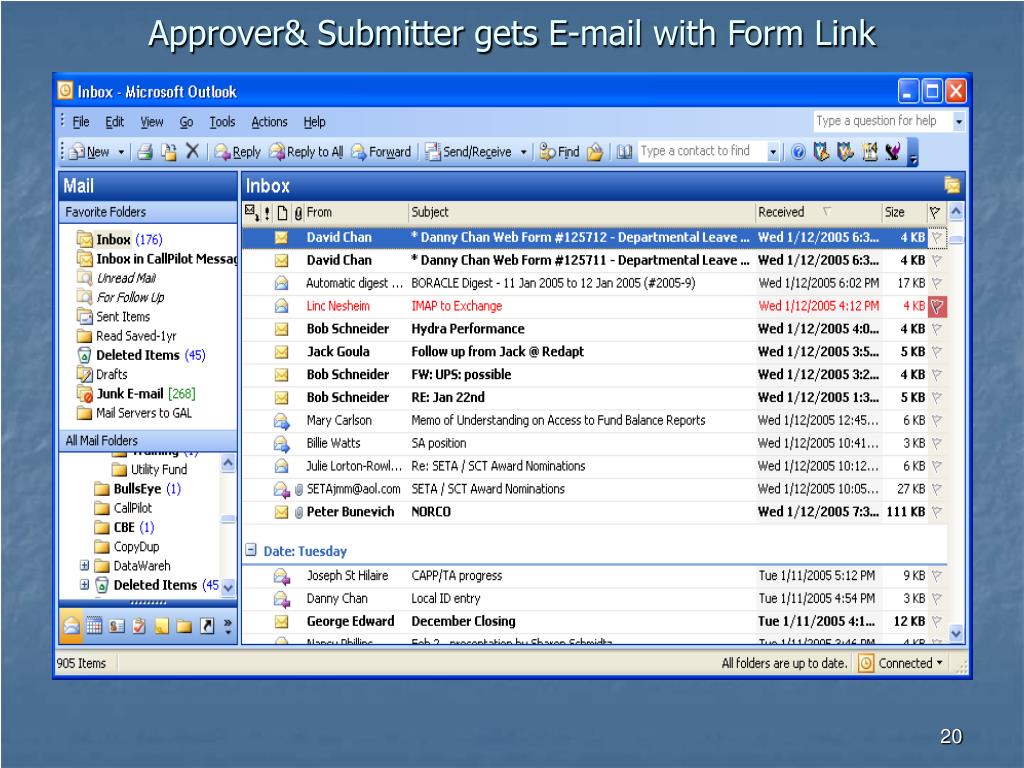Click the Move to Folder toolbar icon
Viewport: 1024px width, 768px height.
coord(169,152)
